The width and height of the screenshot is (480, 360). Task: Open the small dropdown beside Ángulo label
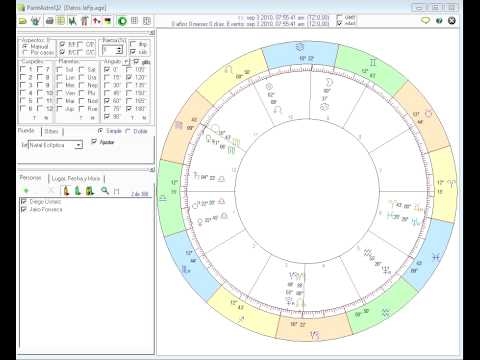coord(126,62)
